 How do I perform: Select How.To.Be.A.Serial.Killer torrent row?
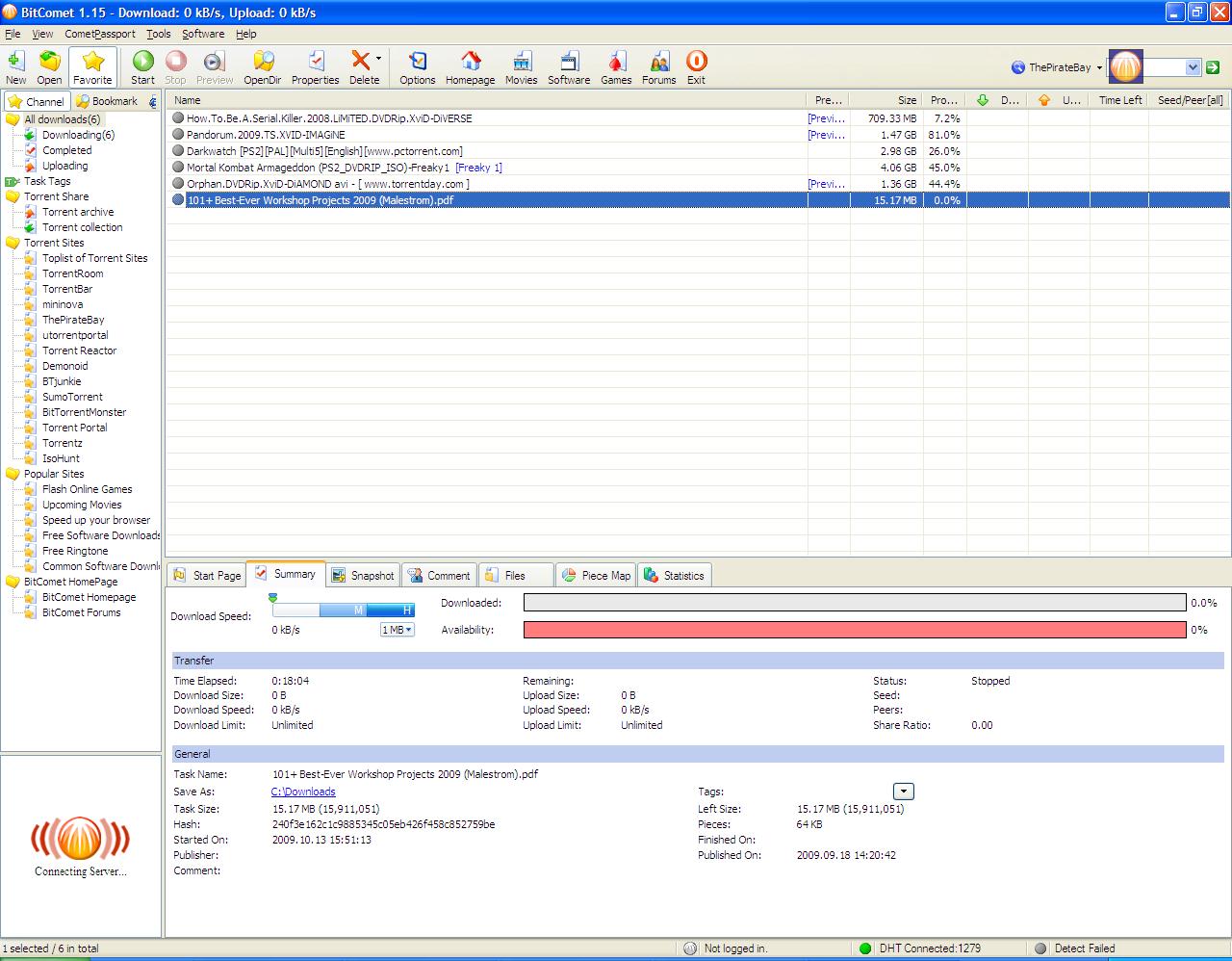click(698, 118)
